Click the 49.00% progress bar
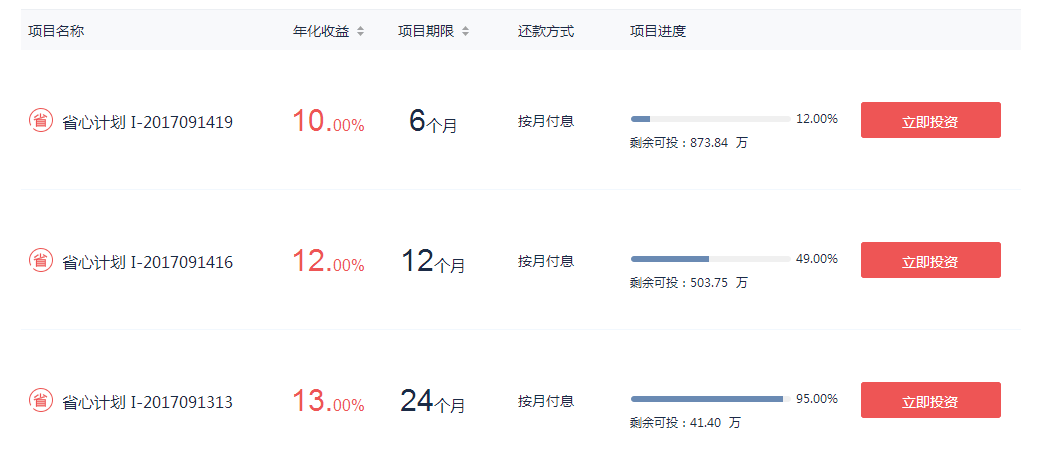The width and height of the screenshot is (1037, 468). click(710, 259)
